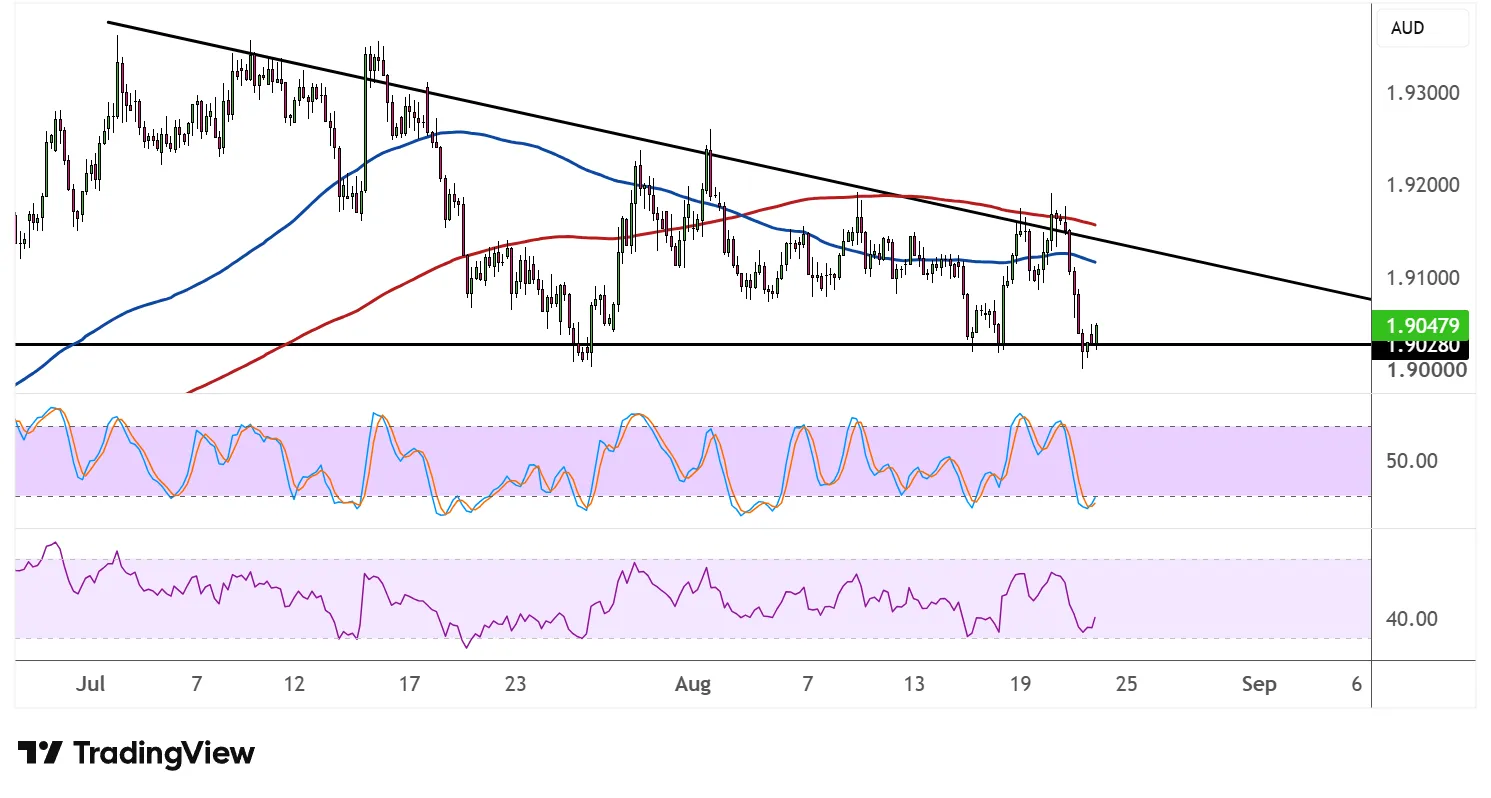Click the 19 date label on time axis
The height and width of the screenshot is (798, 1491).
tap(1019, 685)
